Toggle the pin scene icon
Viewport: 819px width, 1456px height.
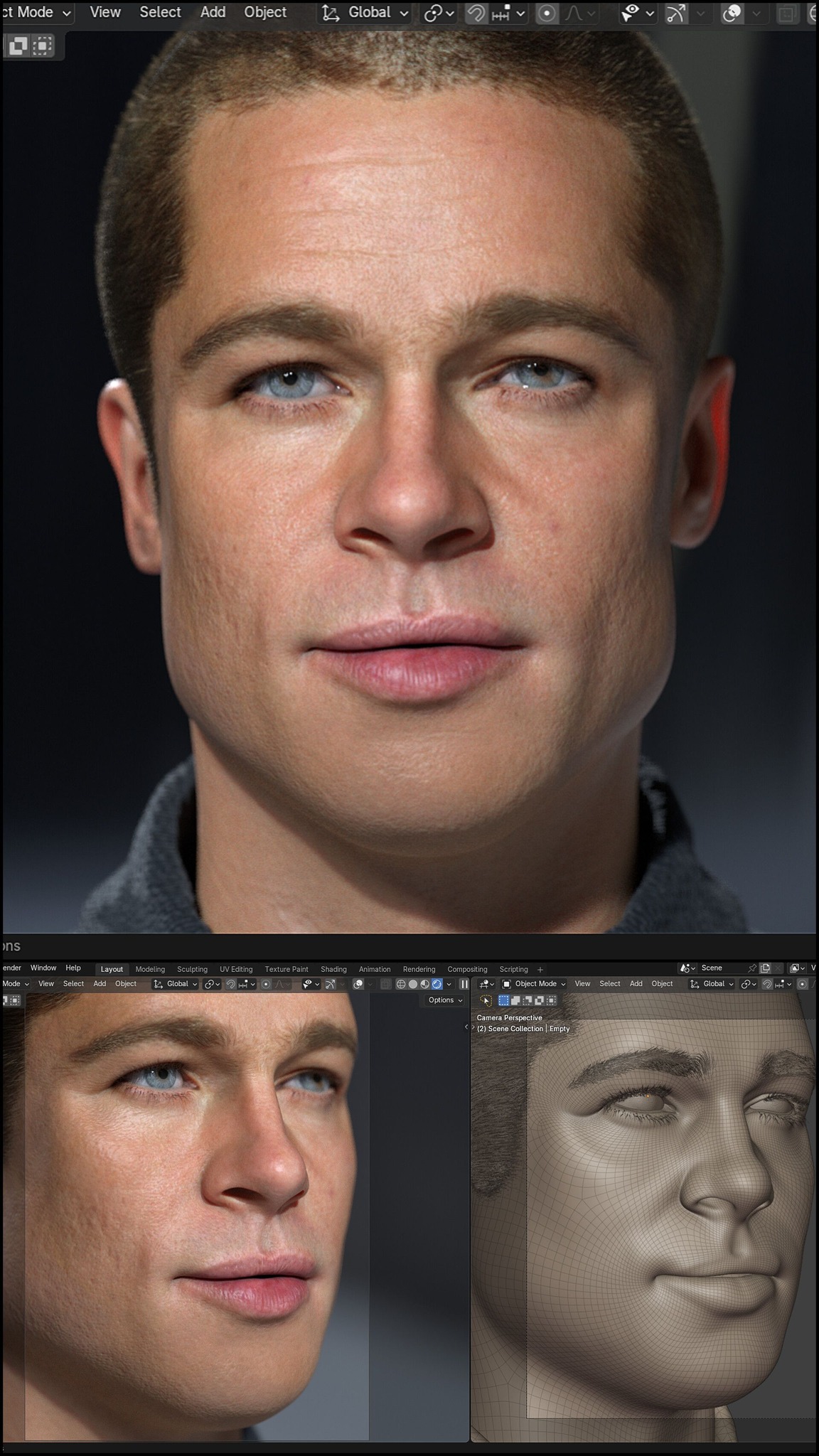point(751,968)
